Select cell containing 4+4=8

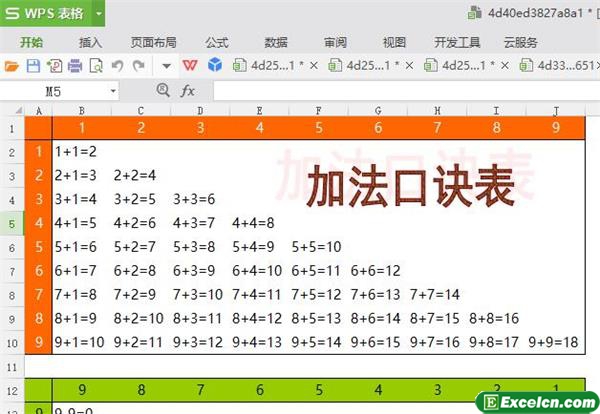click(x=259, y=223)
